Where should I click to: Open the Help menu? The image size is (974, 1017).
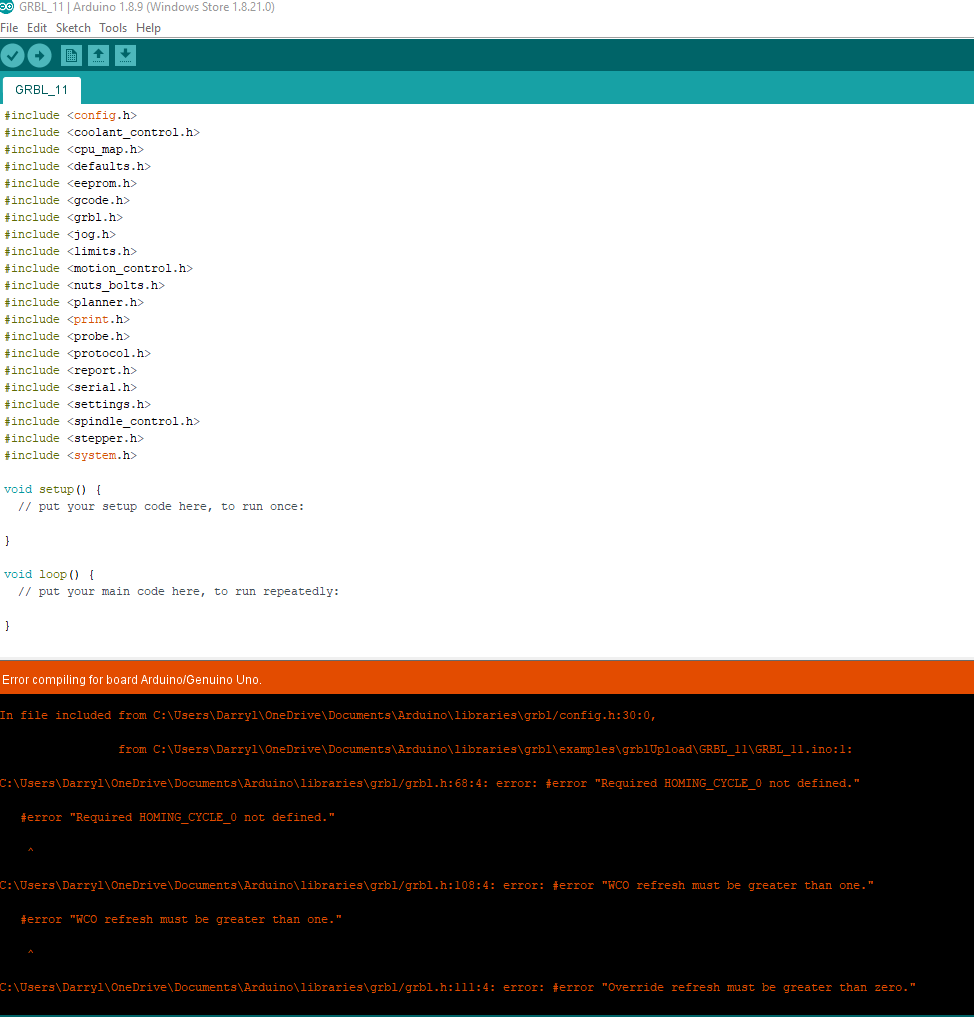click(148, 27)
